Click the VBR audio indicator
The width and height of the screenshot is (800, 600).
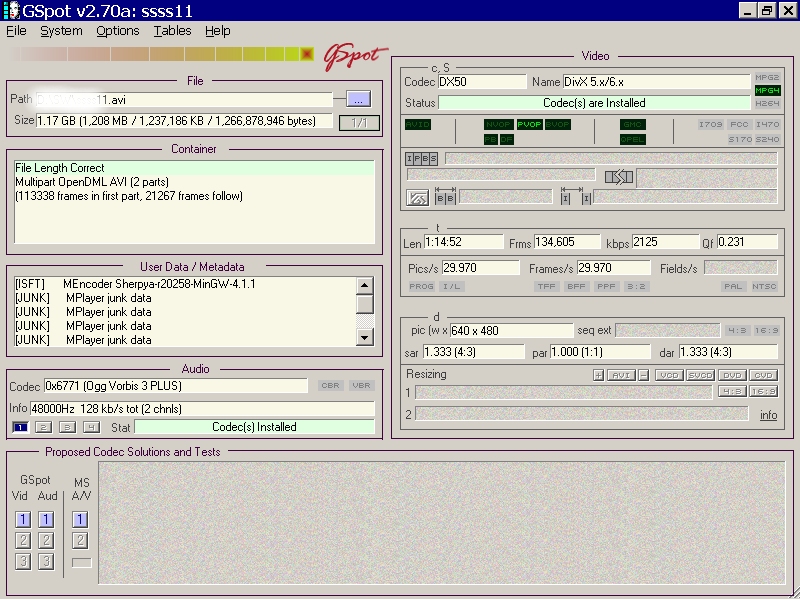point(362,386)
